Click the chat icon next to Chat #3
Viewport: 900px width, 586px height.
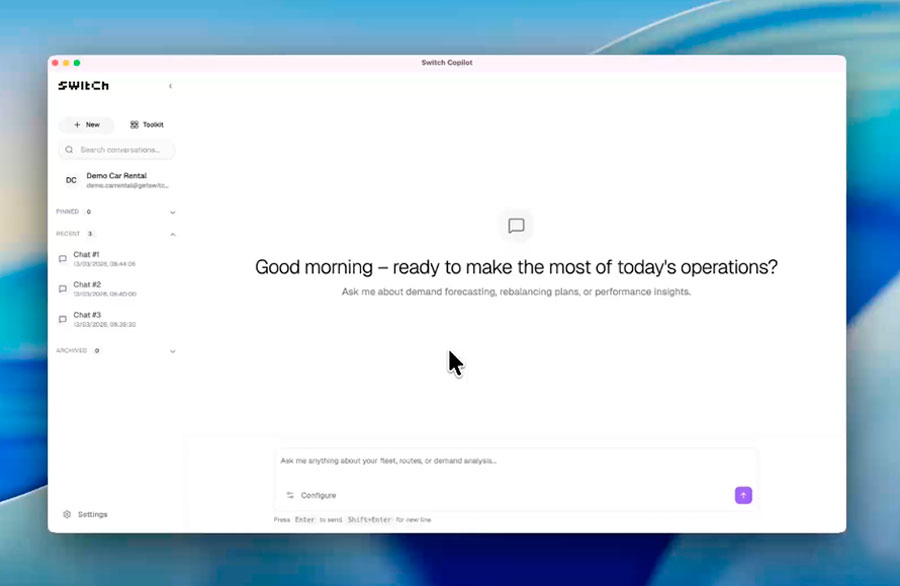[62, 318]
